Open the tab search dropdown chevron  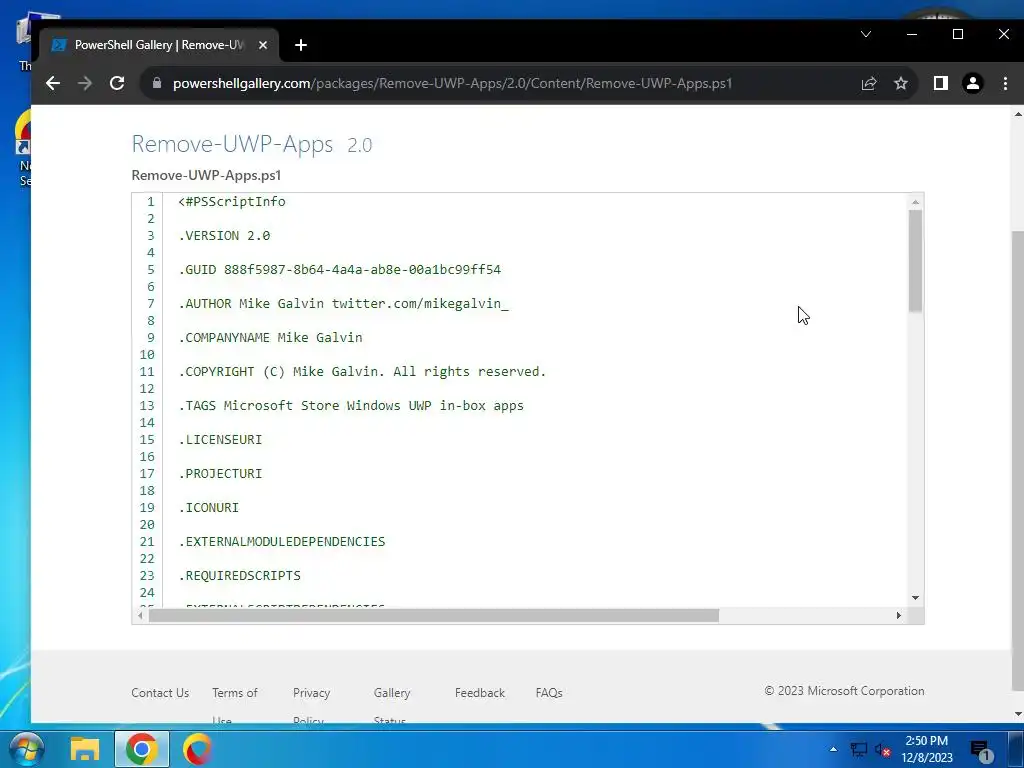pos(866,34)
